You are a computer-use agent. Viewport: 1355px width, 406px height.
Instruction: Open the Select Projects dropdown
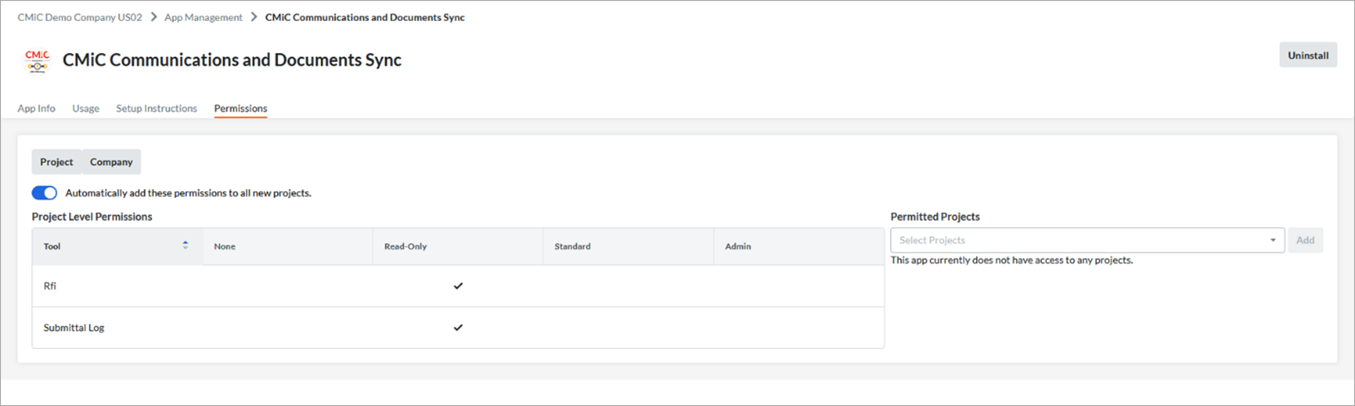1087,240
